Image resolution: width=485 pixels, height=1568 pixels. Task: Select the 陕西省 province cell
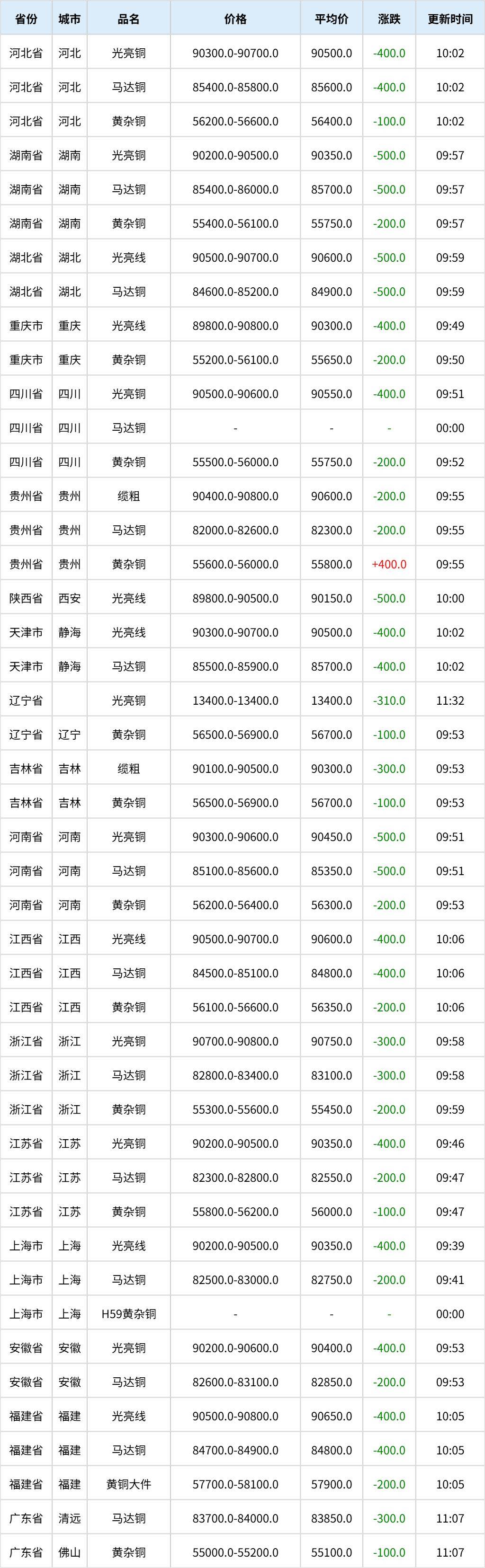tap(26, 598)
